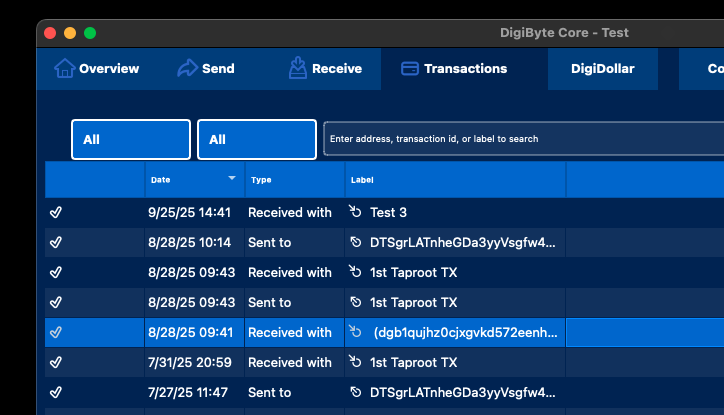Sort by the Type column header

click(x=295, y=180)
